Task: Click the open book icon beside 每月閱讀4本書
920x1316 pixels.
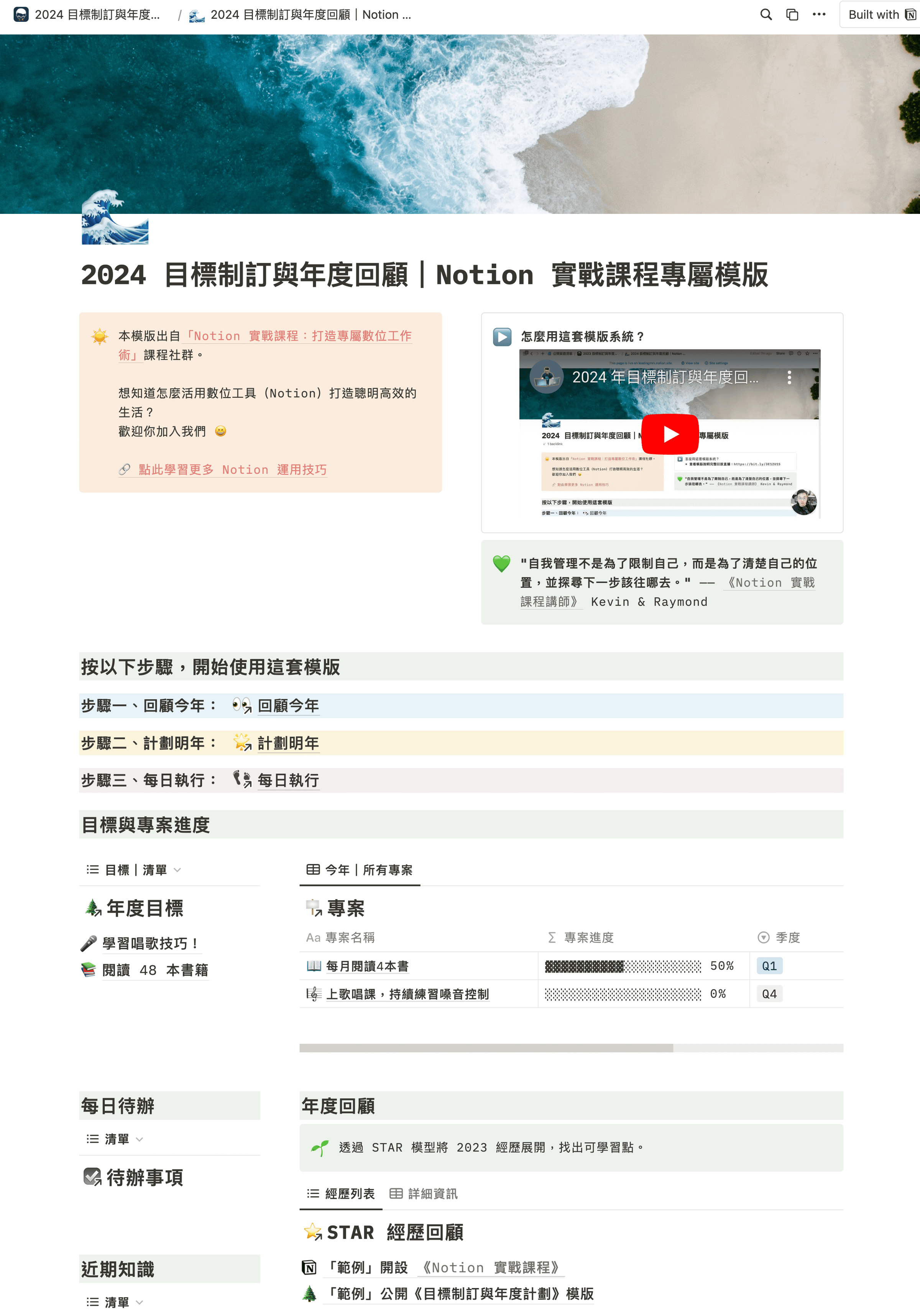Action: point(314,966)
